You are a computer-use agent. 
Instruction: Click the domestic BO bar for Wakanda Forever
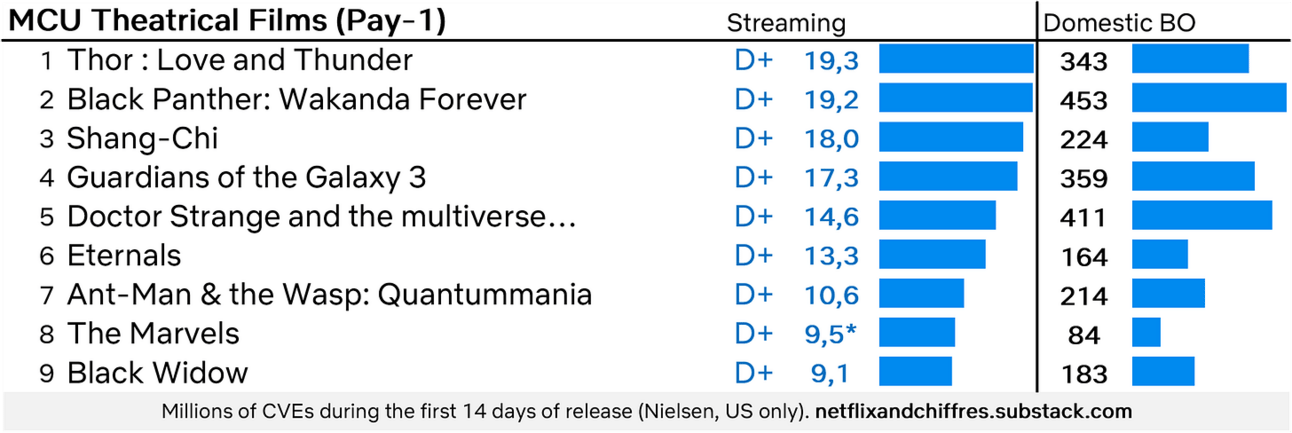1209,98
